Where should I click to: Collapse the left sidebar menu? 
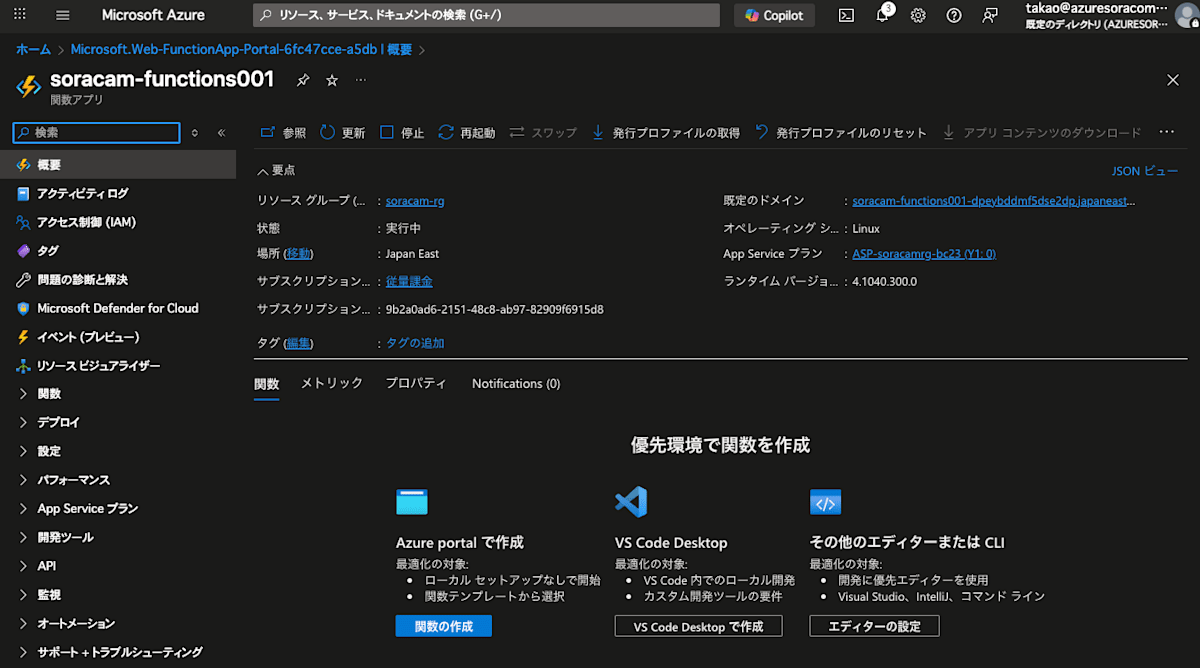221,132
